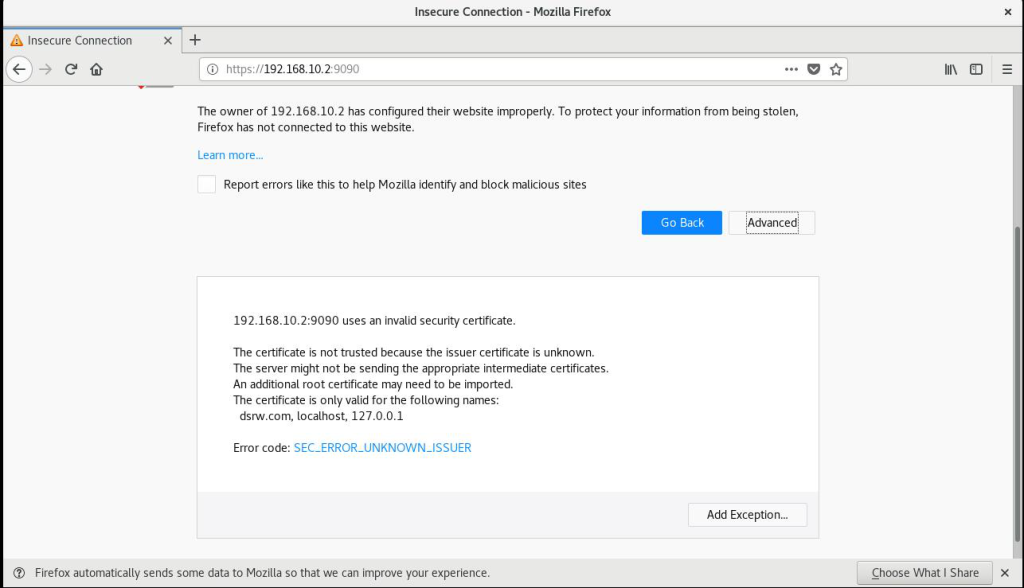Image resolution: width=1024 pixels, height=588 pixels.
Task: Click the 'uses an invalid security certificate' line
Action: click(x=374, y=321)
